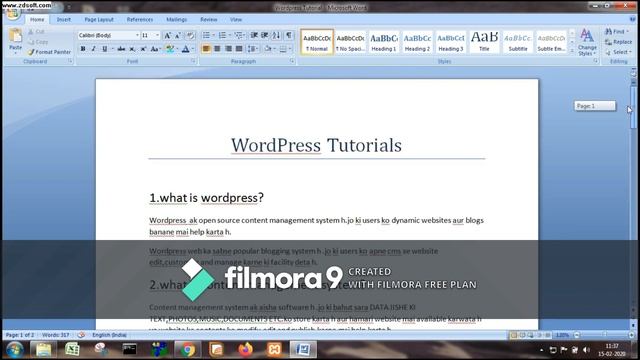
Task: Click the Shrink Font icon
Action: click(178, 36)
